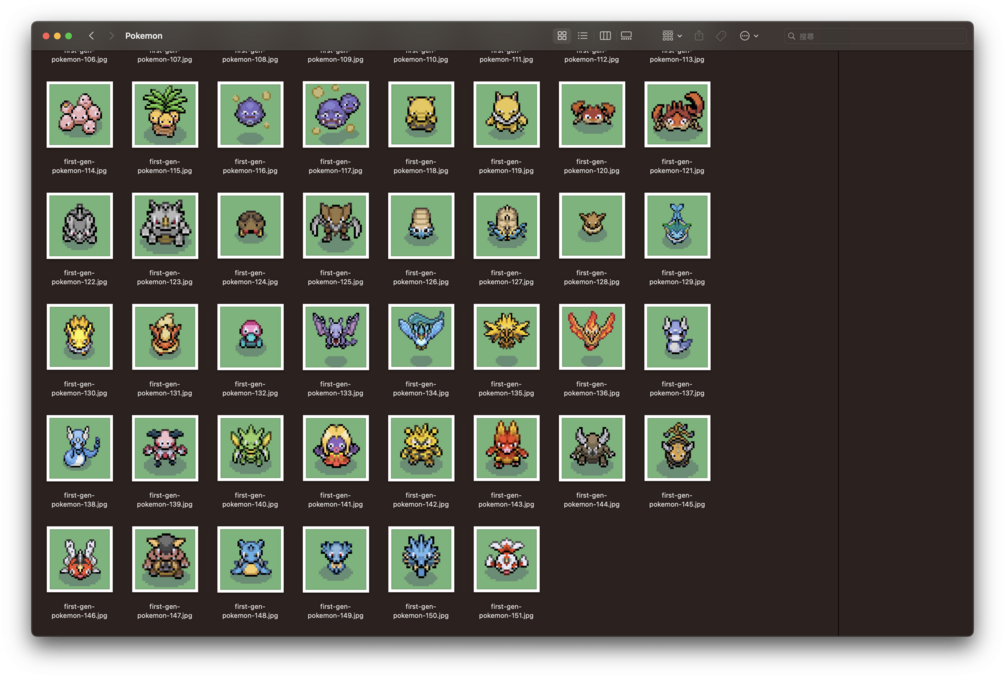The width and height of the screenshot is (1005, 678).
Task: Select thumbnail first-gen-pokemon-128.jpg
Action: pyautogui.click(x=592, y=226)
